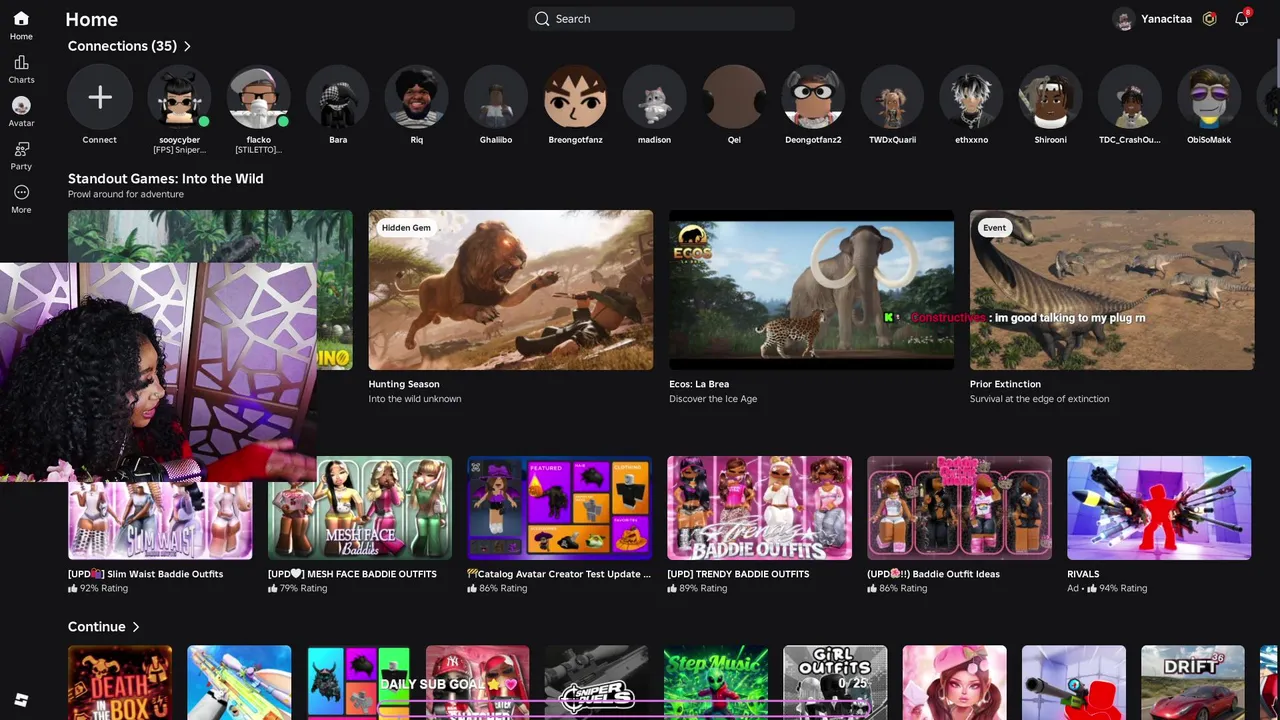Open TDC_CrashOu... connection avatar
The width and height of the screenshot is (1280, 720).
[x=1130, y=97]
